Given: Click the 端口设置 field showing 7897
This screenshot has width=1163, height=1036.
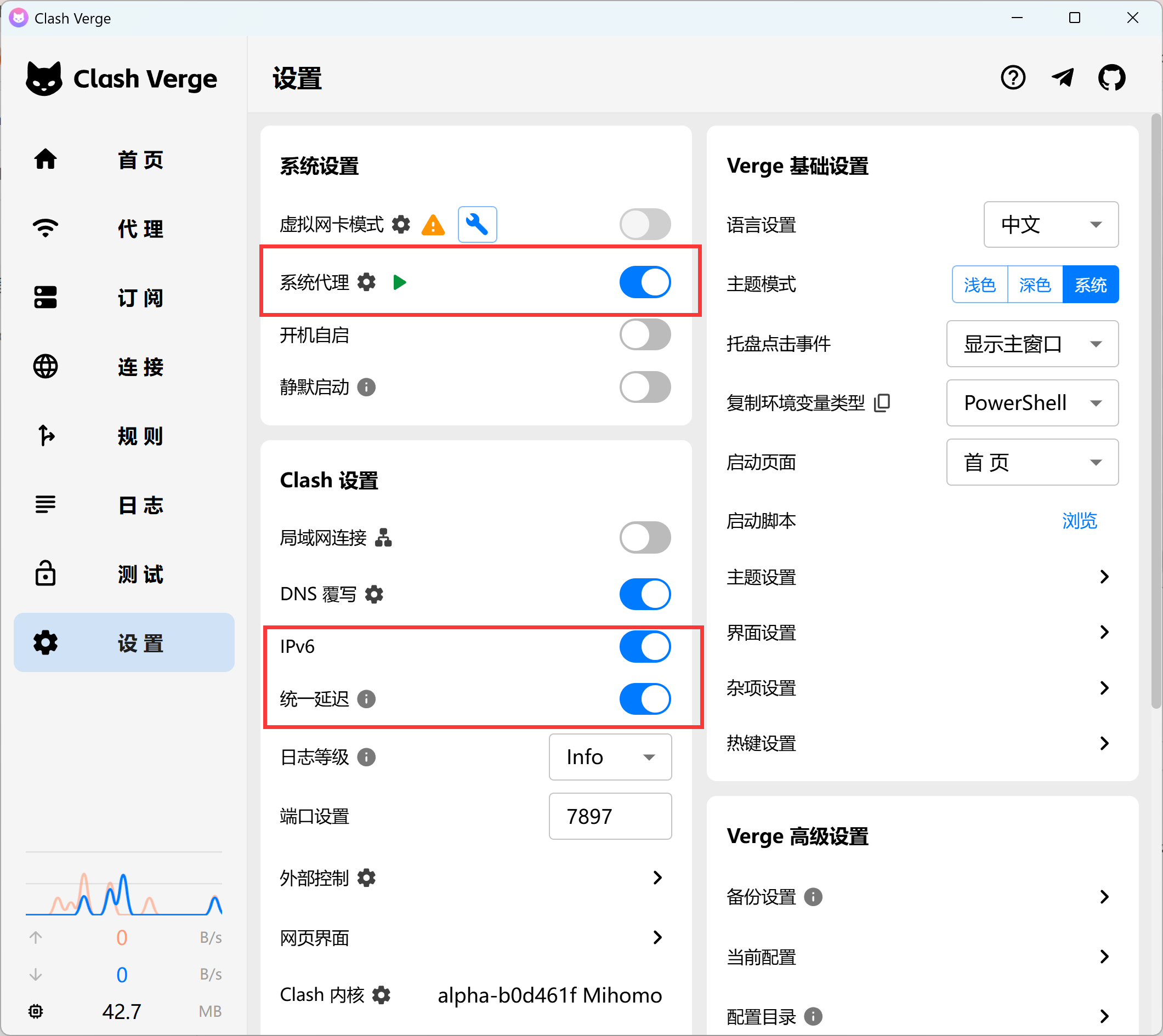Looking at the screenshot, I should click(x=610, y=816).
